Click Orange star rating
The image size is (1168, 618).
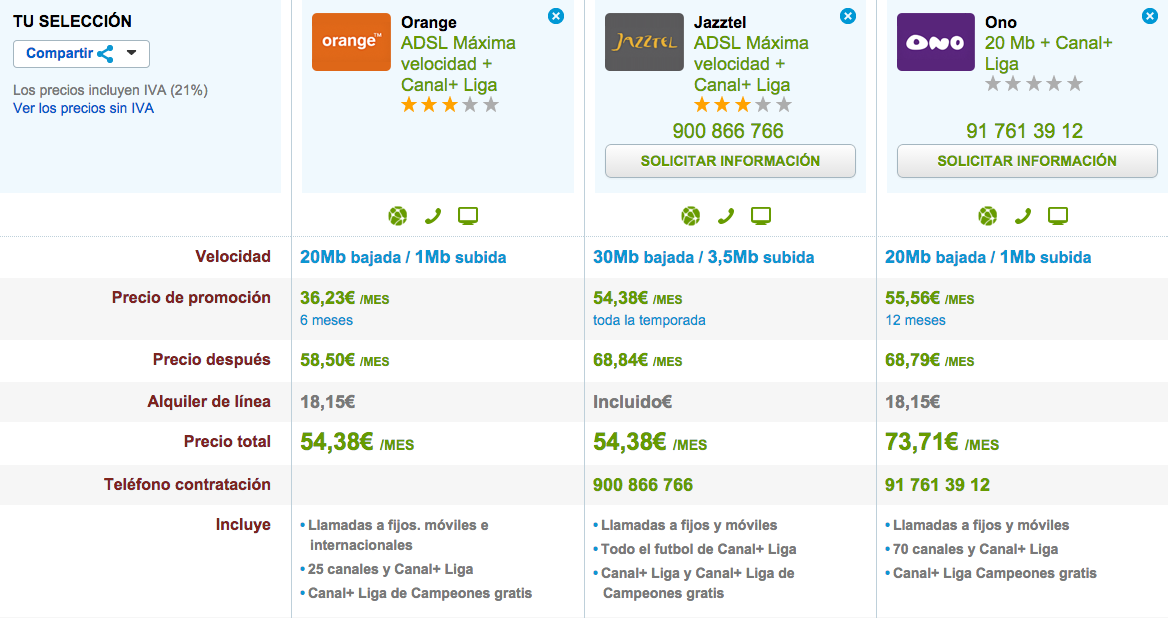[450, 105]
